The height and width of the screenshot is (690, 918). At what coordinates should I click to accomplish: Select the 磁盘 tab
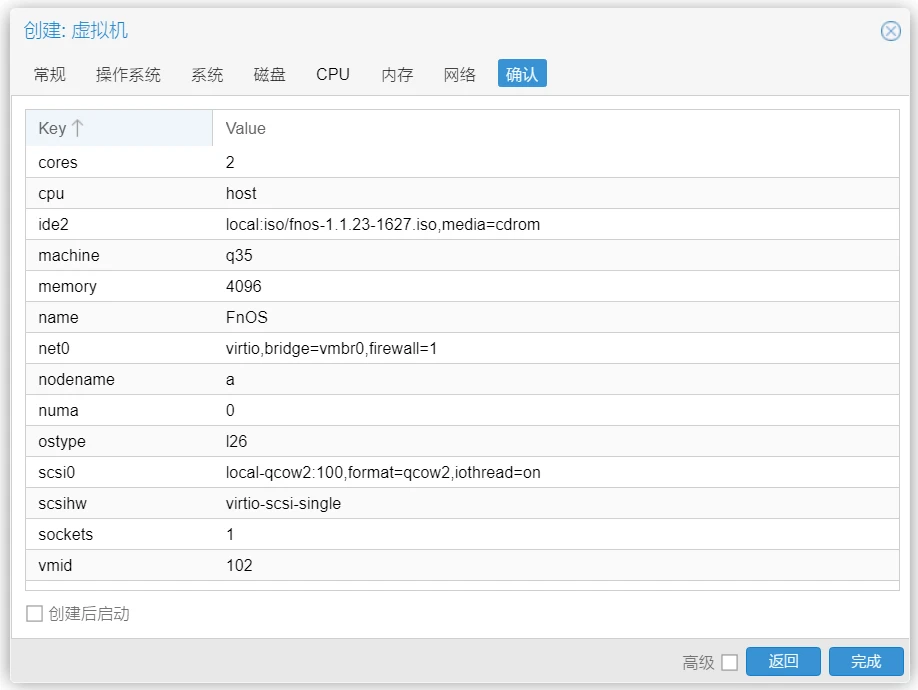(269, 75)
